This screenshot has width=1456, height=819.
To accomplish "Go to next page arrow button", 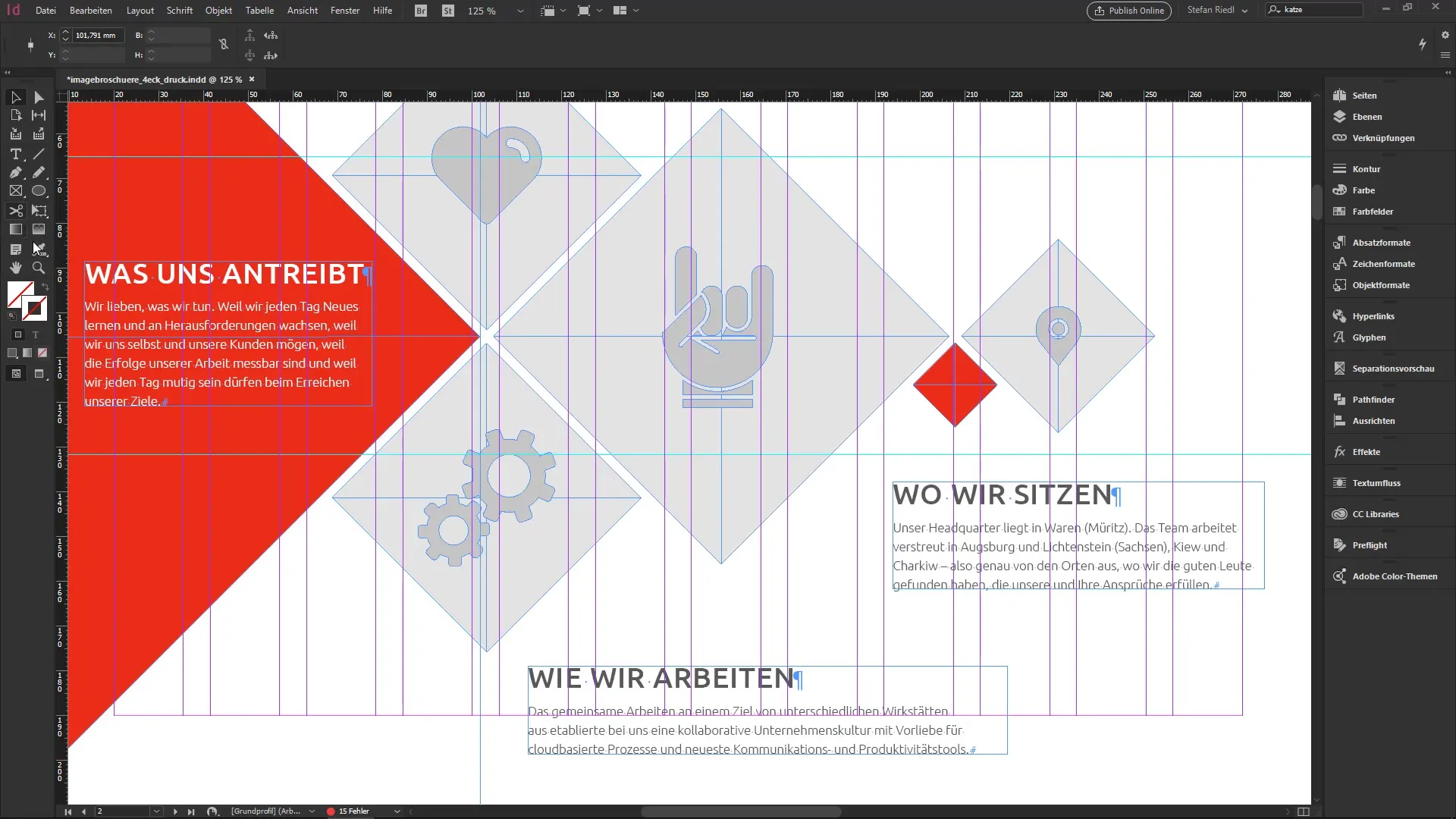I will click(175, 811).
